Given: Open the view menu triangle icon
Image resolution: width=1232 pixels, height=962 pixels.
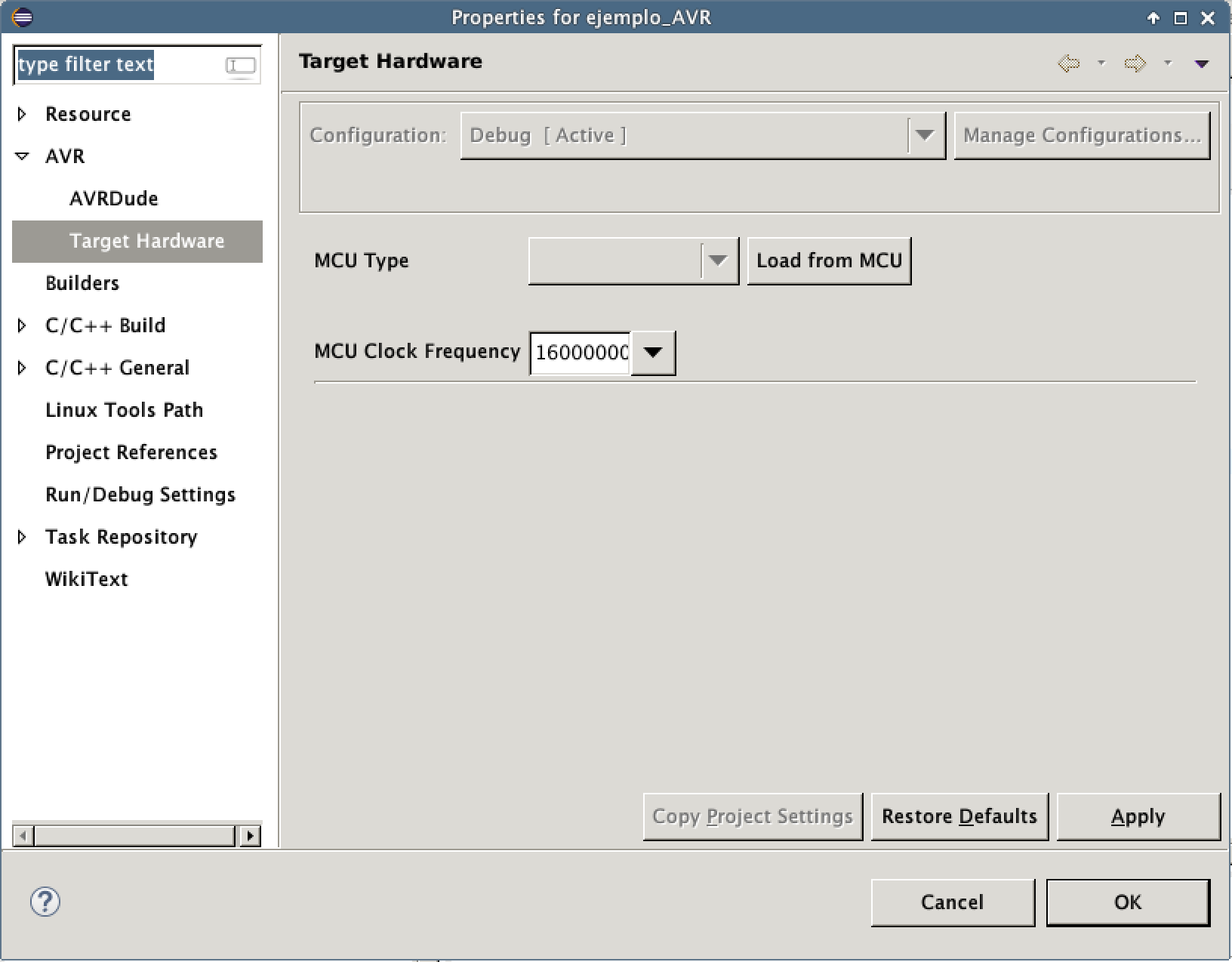Looking at the screenshot, I should coord(1202,64).
